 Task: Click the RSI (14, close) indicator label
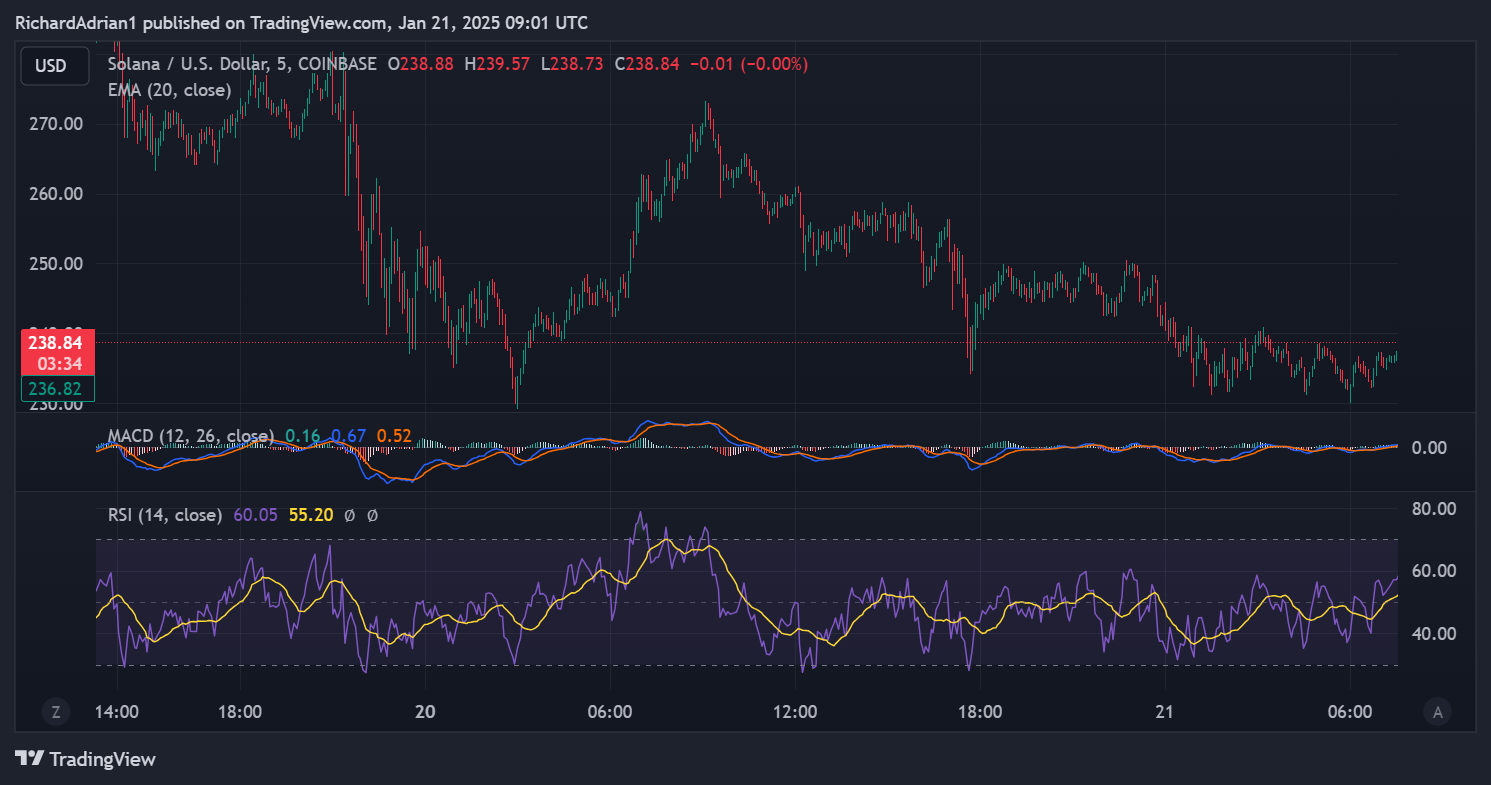point(165,515)
